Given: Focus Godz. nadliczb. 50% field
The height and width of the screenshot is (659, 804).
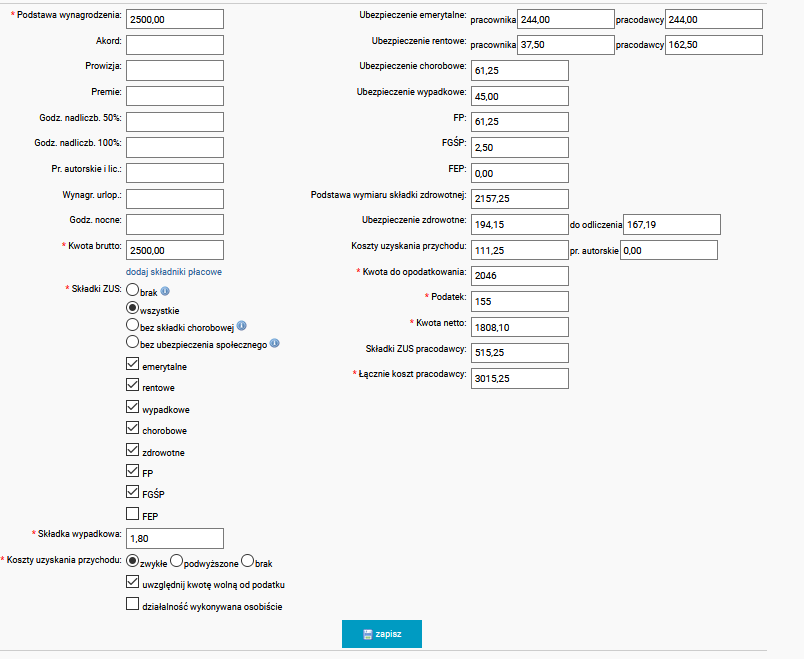Looking at the screenshot, I should click(x=175, y=122).
